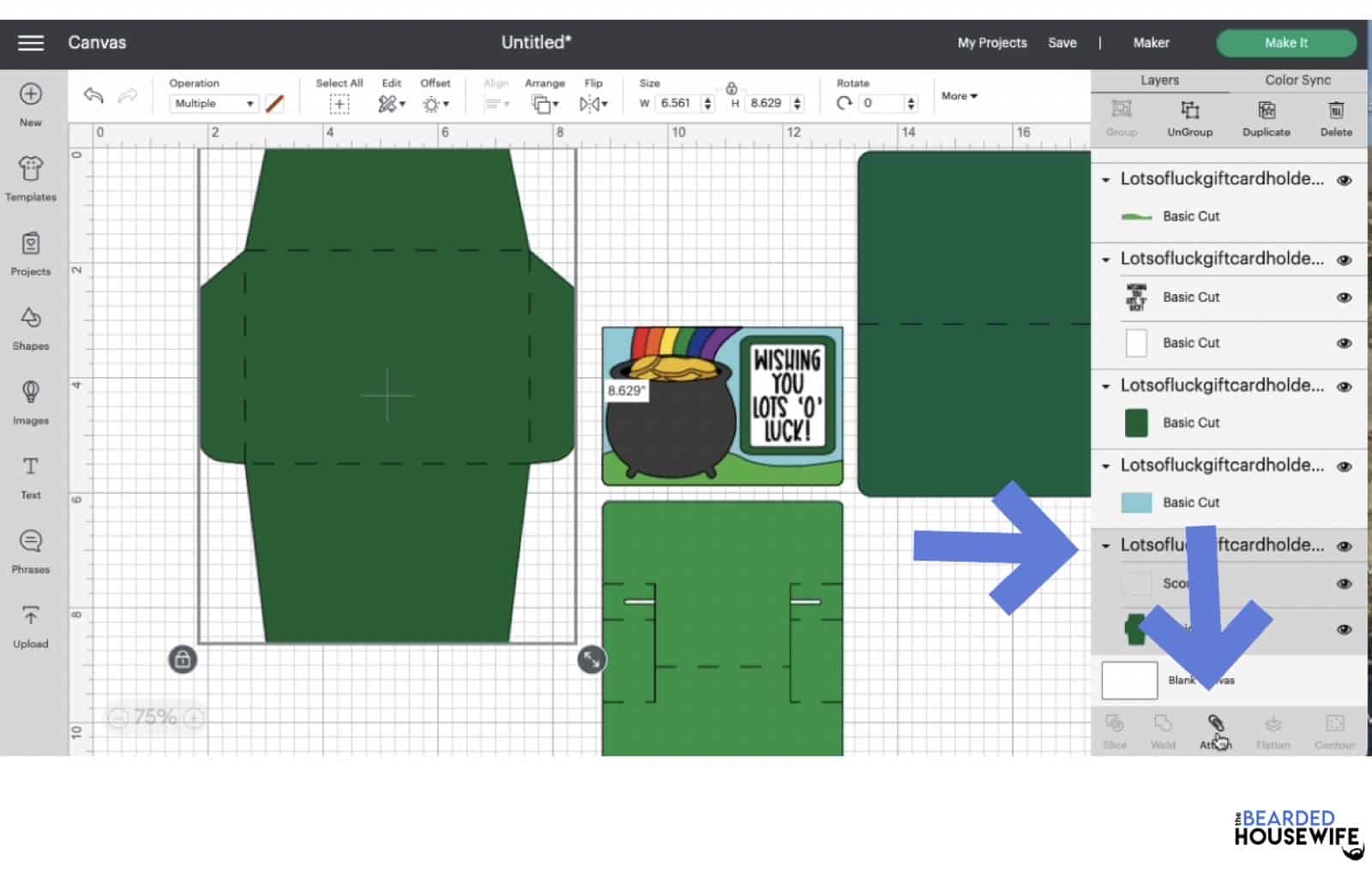
Task: Toggle the size aspect ratio lock
Action: click(731, 88)
